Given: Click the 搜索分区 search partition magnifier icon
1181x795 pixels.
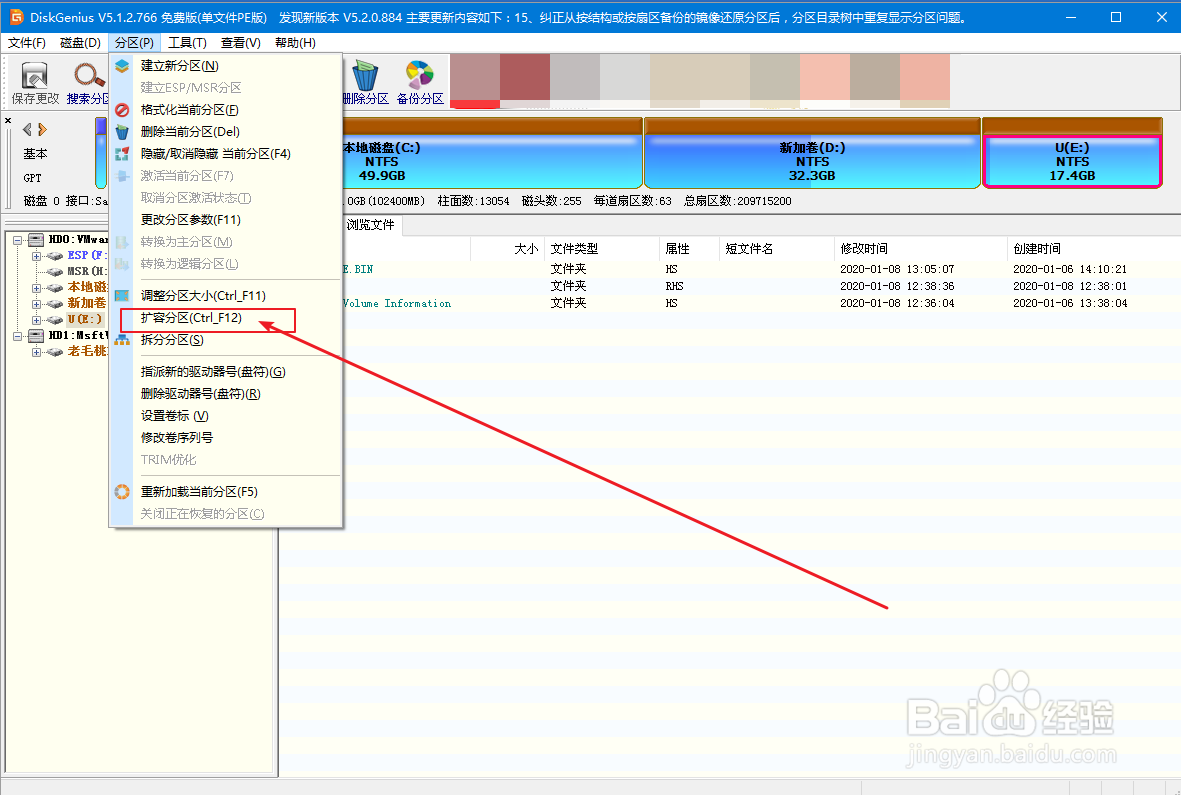Looking at the screenshot, I should tap(89, 75).
